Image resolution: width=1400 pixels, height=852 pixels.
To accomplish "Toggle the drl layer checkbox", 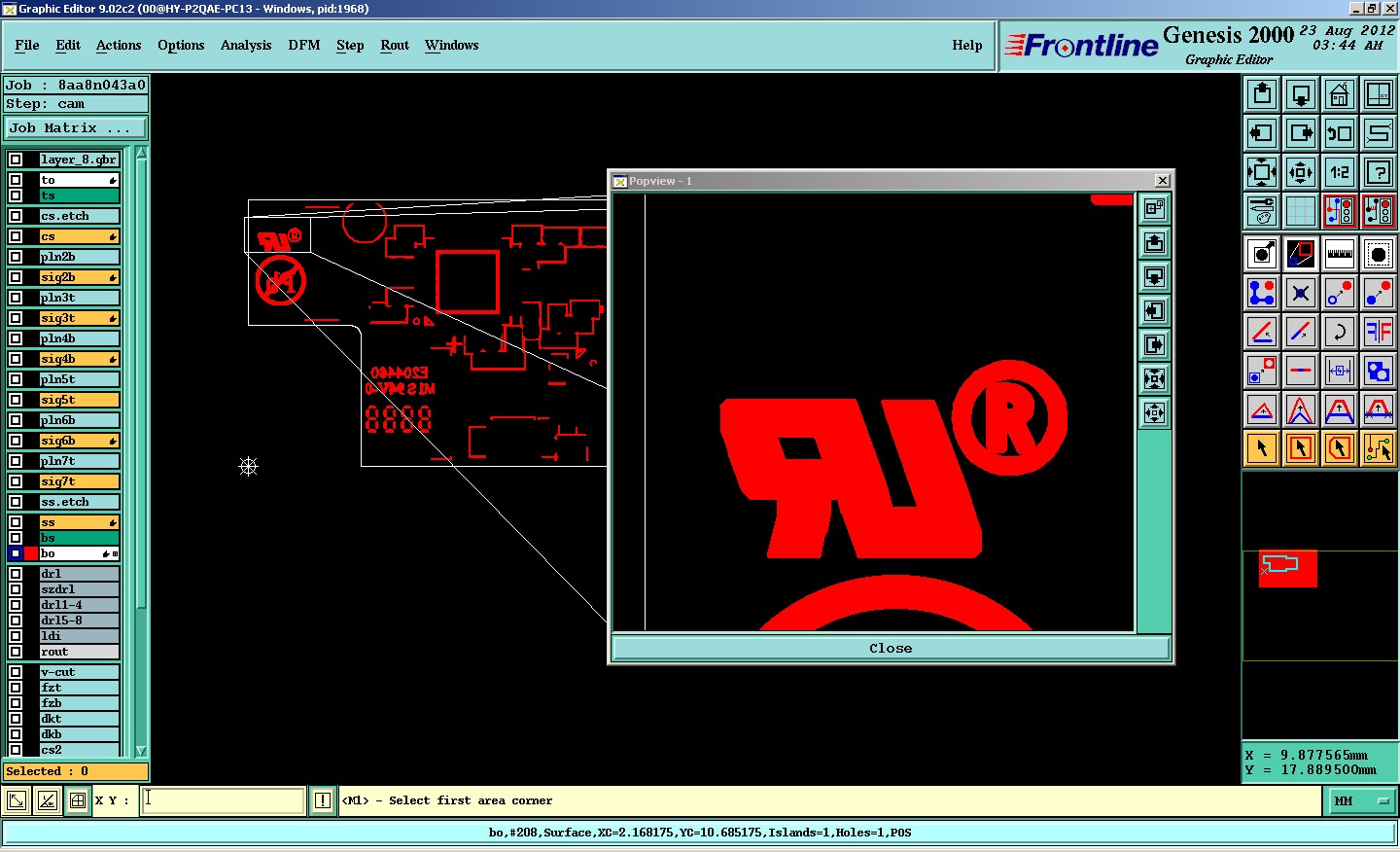I will (16, 574).
